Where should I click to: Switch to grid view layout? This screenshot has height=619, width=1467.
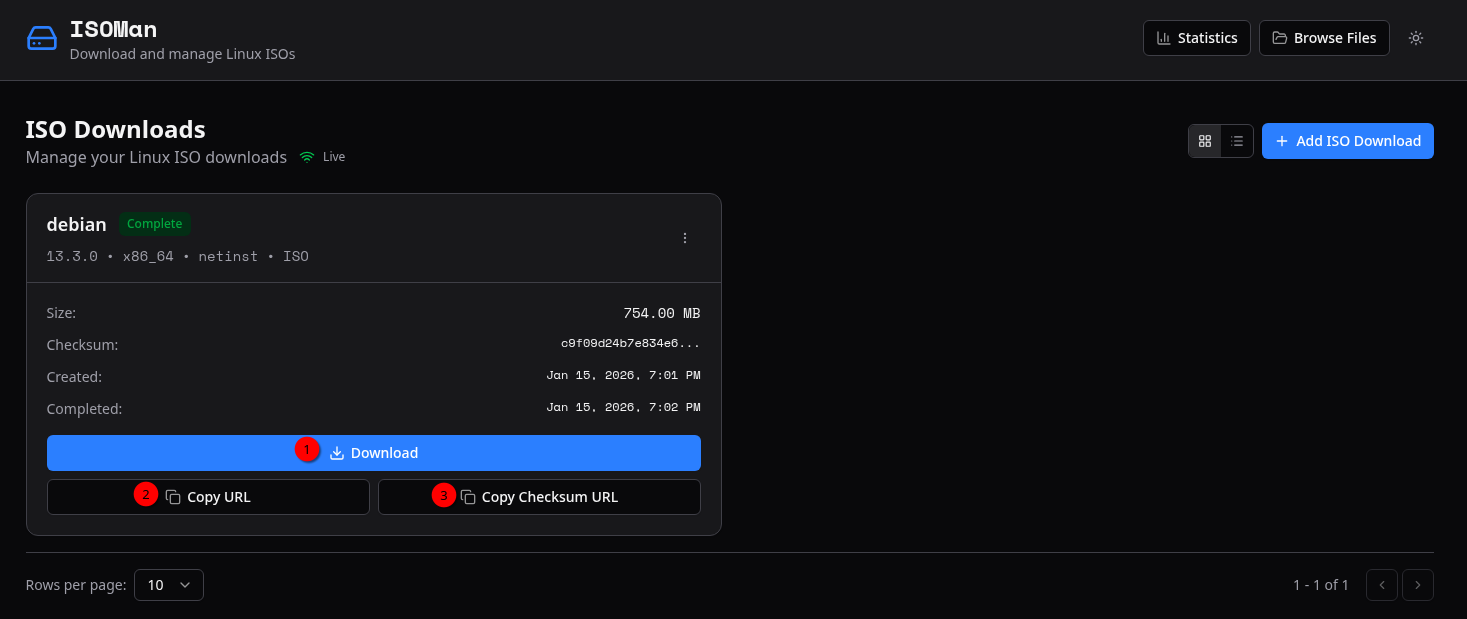pyautogui.click(x=1205, y=141)
